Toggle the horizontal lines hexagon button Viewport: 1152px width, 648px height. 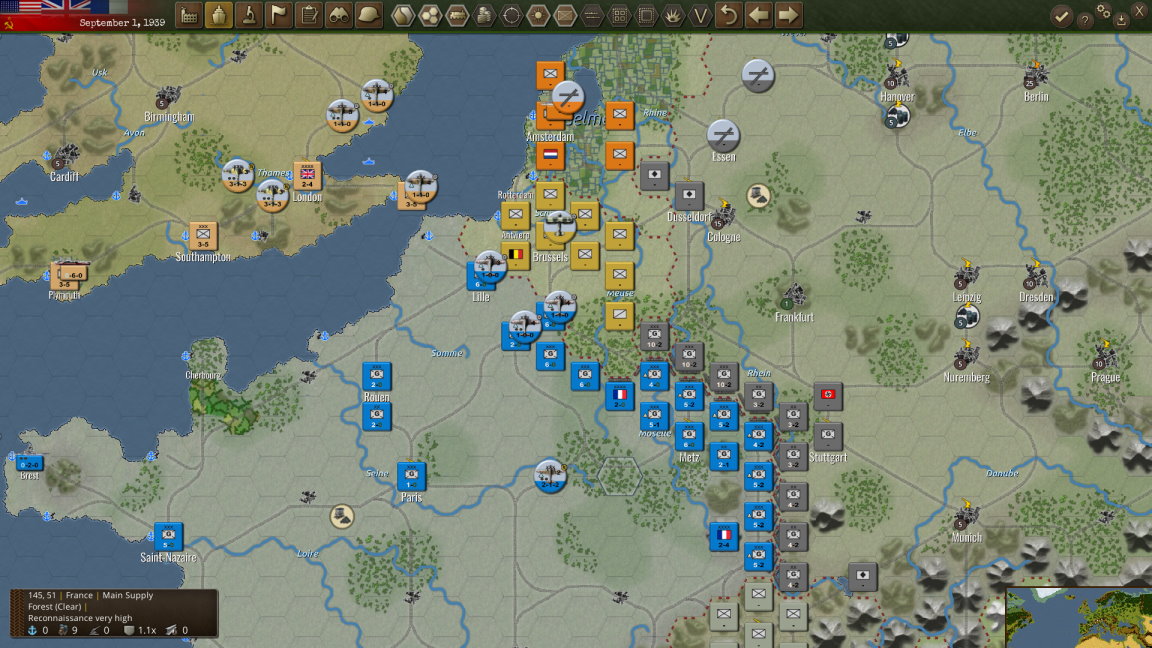[592, 15]
